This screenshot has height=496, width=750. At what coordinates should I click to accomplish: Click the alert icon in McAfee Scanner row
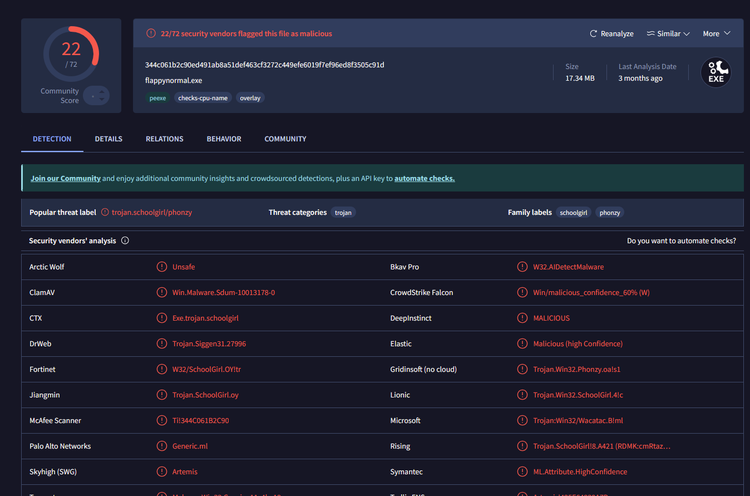(162, 420)
